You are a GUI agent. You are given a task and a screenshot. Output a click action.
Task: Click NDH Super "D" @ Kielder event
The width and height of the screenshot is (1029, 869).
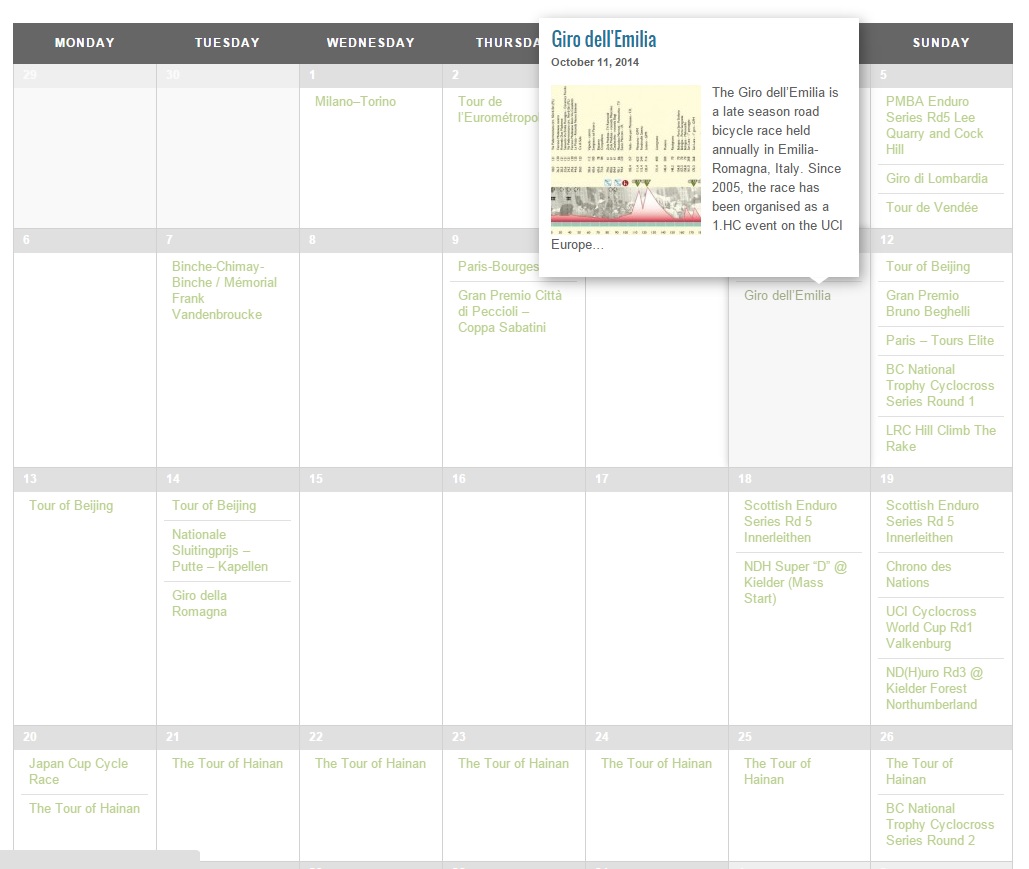coord(794,582)
